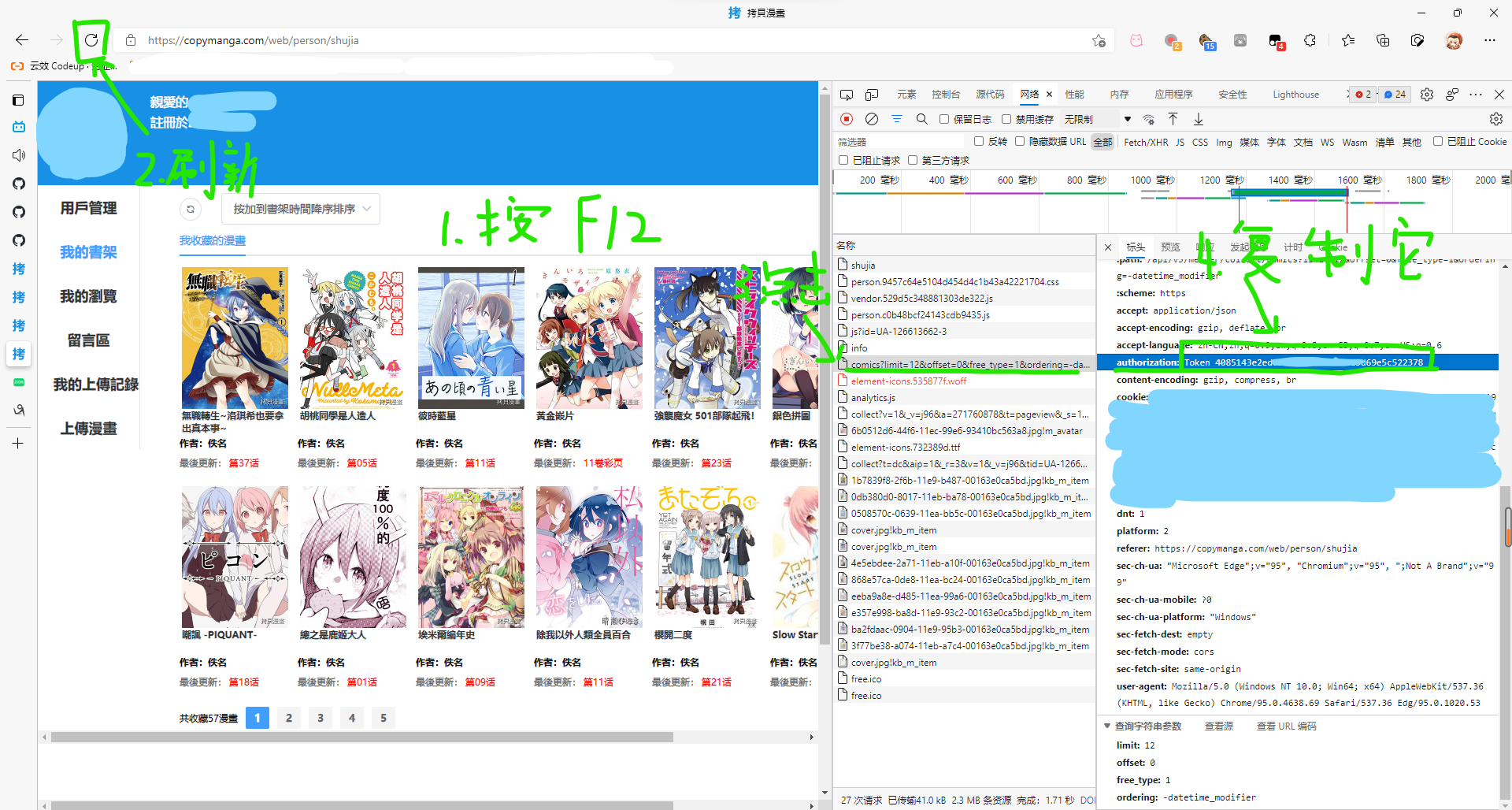Open DevTools customize more options
Screen dimensions: 1512x810
coord(1476,95)
